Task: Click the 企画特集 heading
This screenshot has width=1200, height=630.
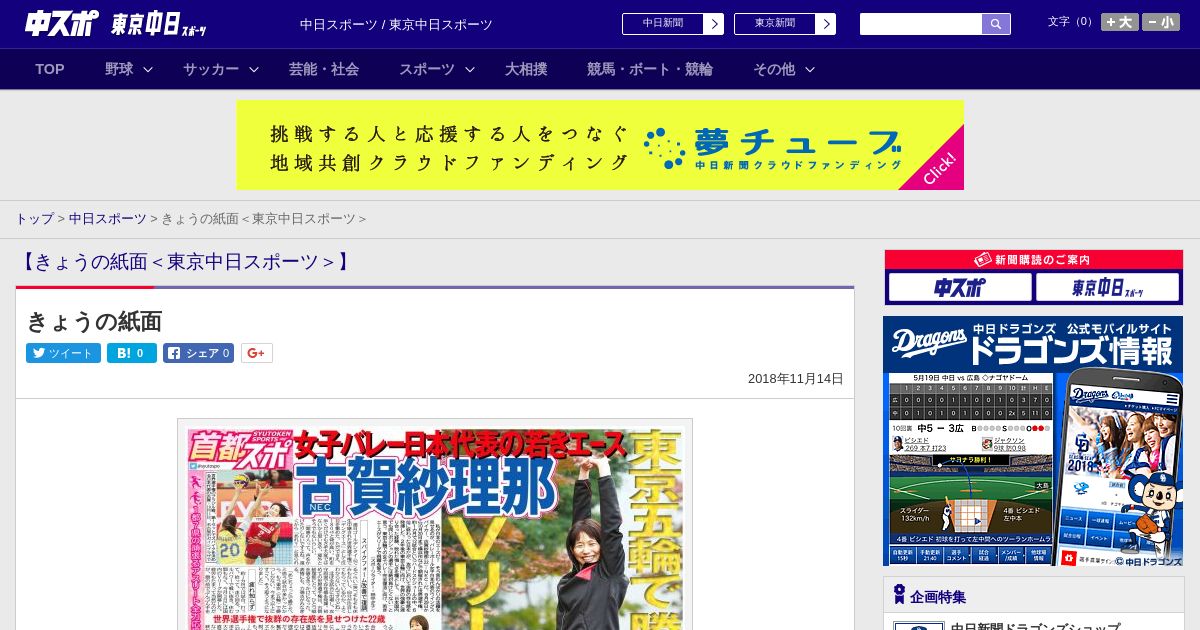Action: coord(938,597)
